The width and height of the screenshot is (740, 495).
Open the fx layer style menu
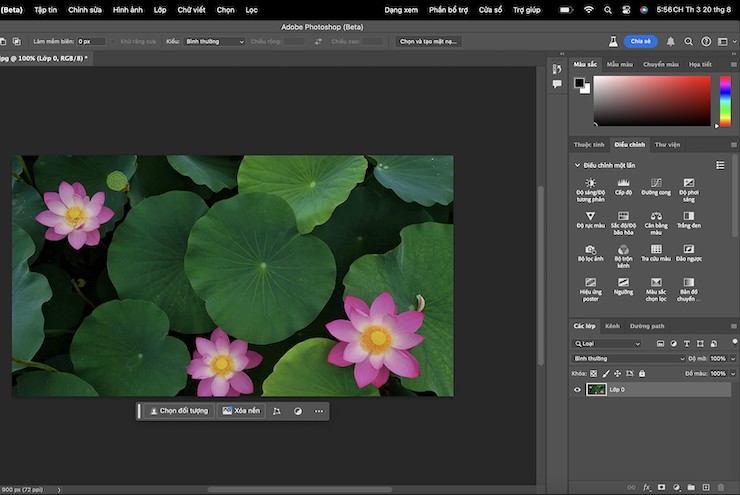click(x=646, y=487)
